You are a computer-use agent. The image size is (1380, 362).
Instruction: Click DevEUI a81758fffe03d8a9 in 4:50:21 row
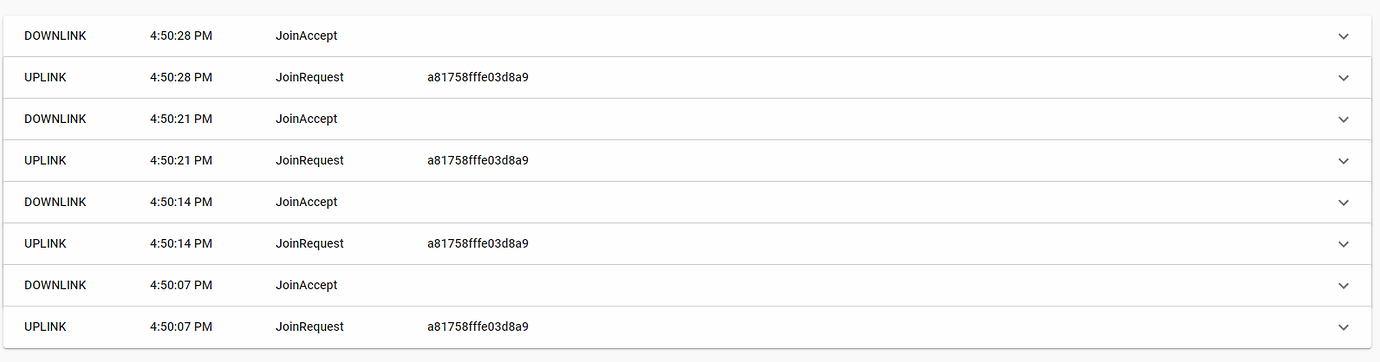click(x=478, y=160)
